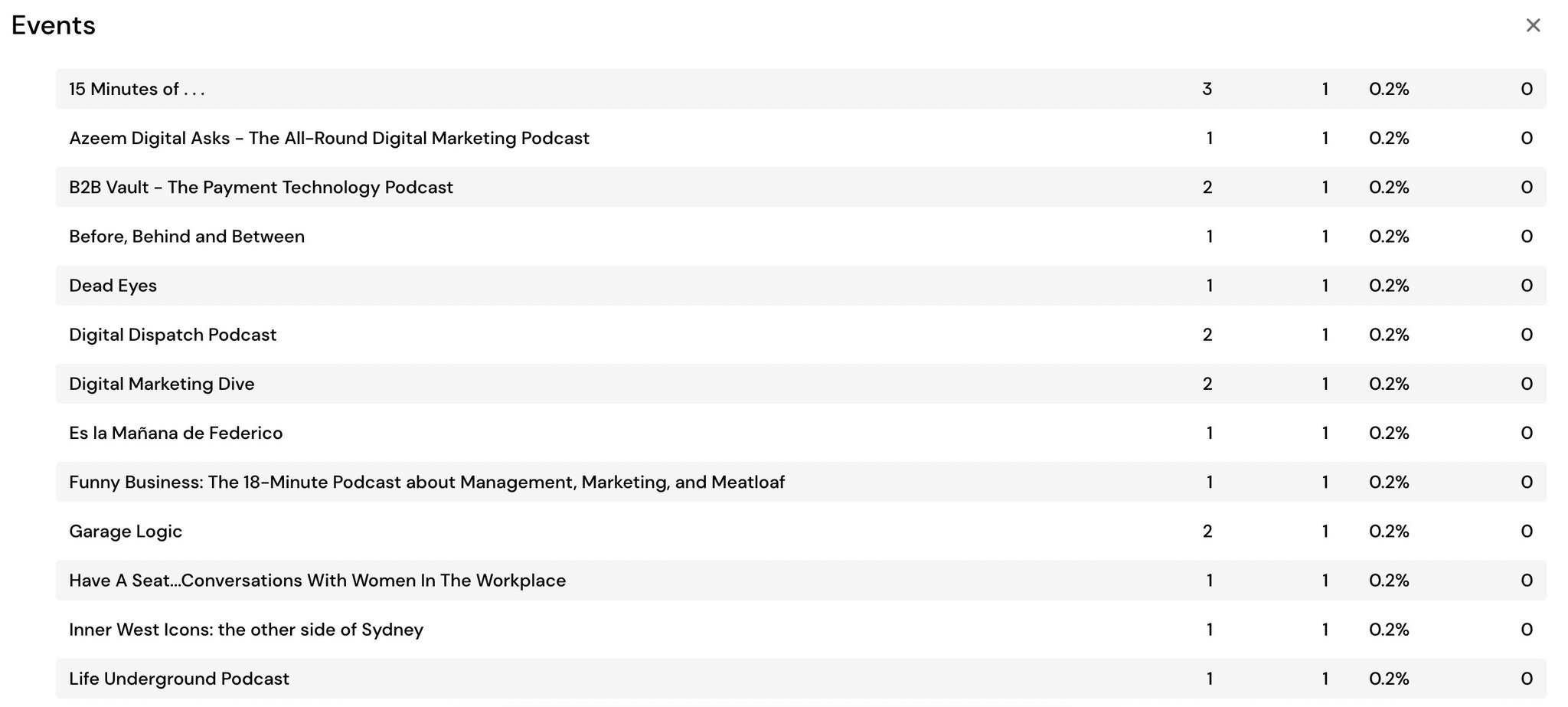Screen dimensions: 1568x707
Task: Click "Digital Dispatch Podcast" name
Action: click(173, 335)
